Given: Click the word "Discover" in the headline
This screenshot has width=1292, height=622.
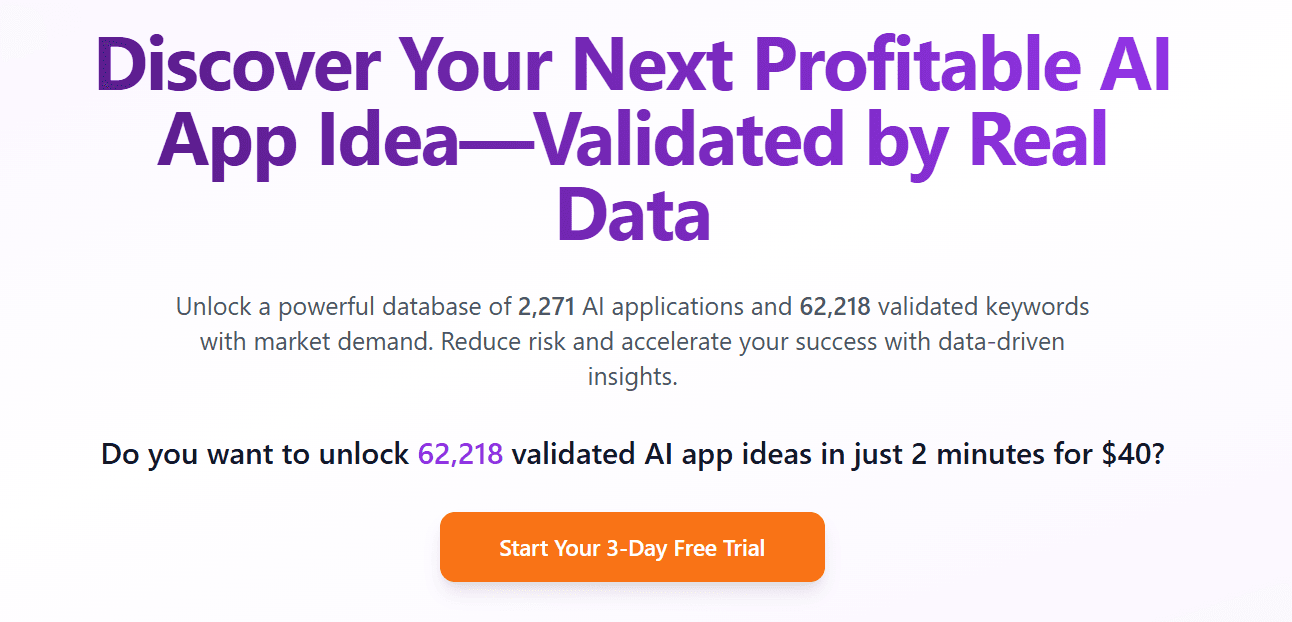Looking at the screenshot, I should [x=240, y=68].
